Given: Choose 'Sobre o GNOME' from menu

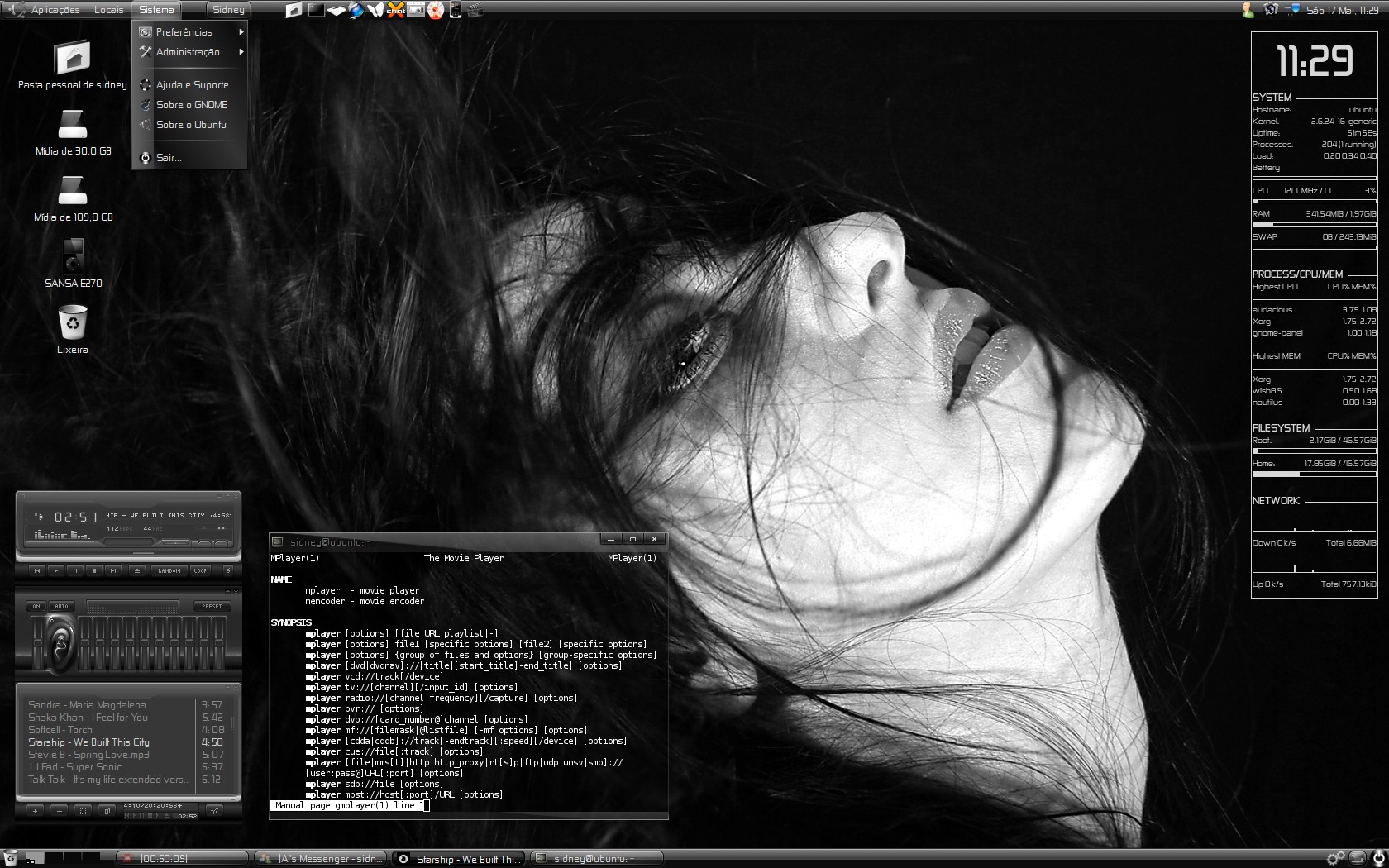Looking at the screenshot, I should [x=189, y=105].
